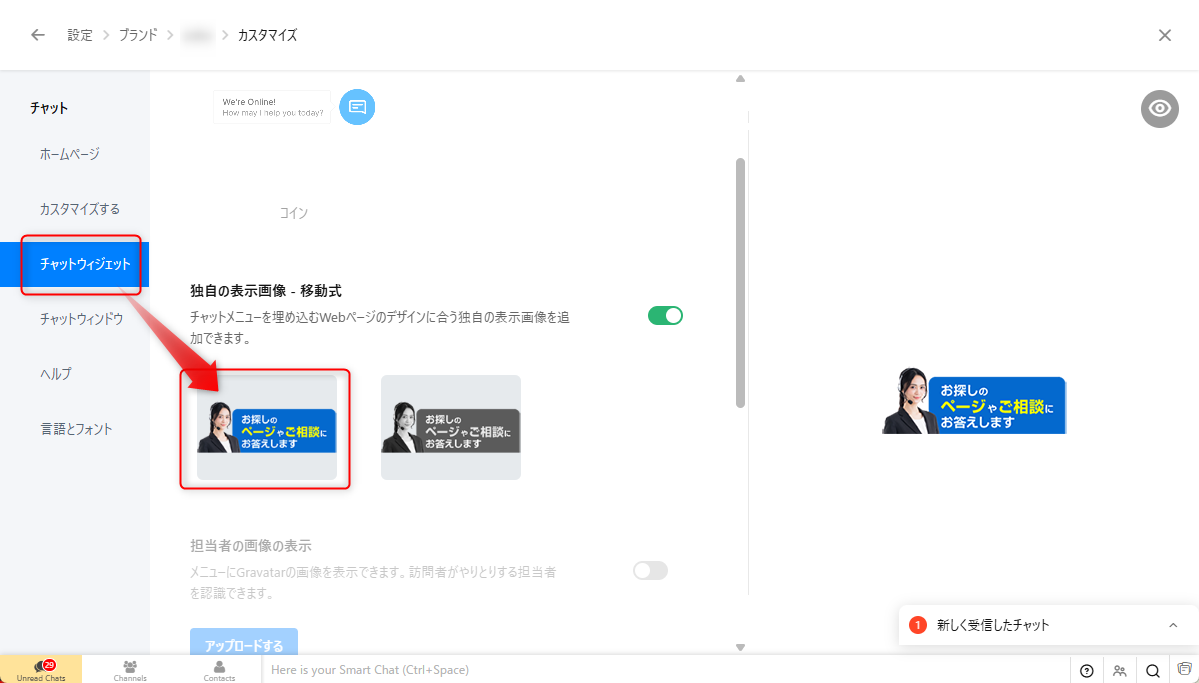Screen dimensions: 1199x683
Task: Disable the 独自の表示画像 toggle
Action: pyautogui.click(x=665, y=316)
